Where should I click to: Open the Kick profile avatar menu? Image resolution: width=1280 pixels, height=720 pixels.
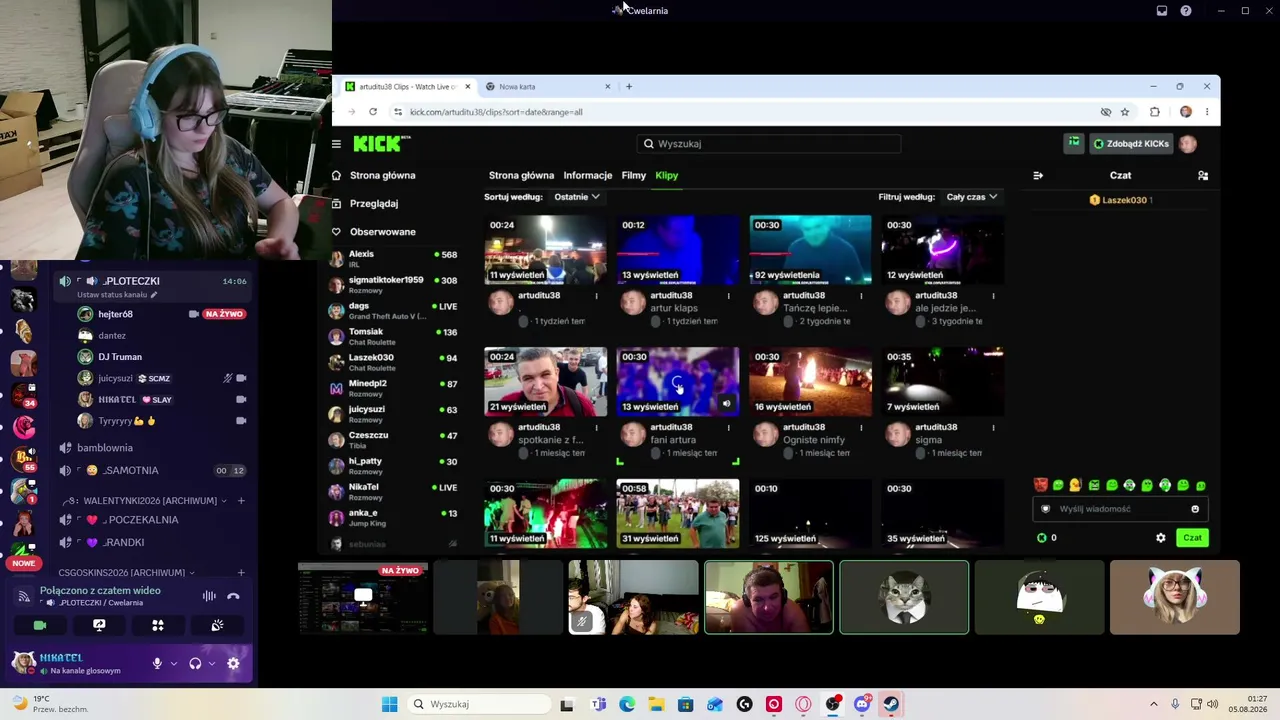pyautogui.click(x=1188, y=144)
